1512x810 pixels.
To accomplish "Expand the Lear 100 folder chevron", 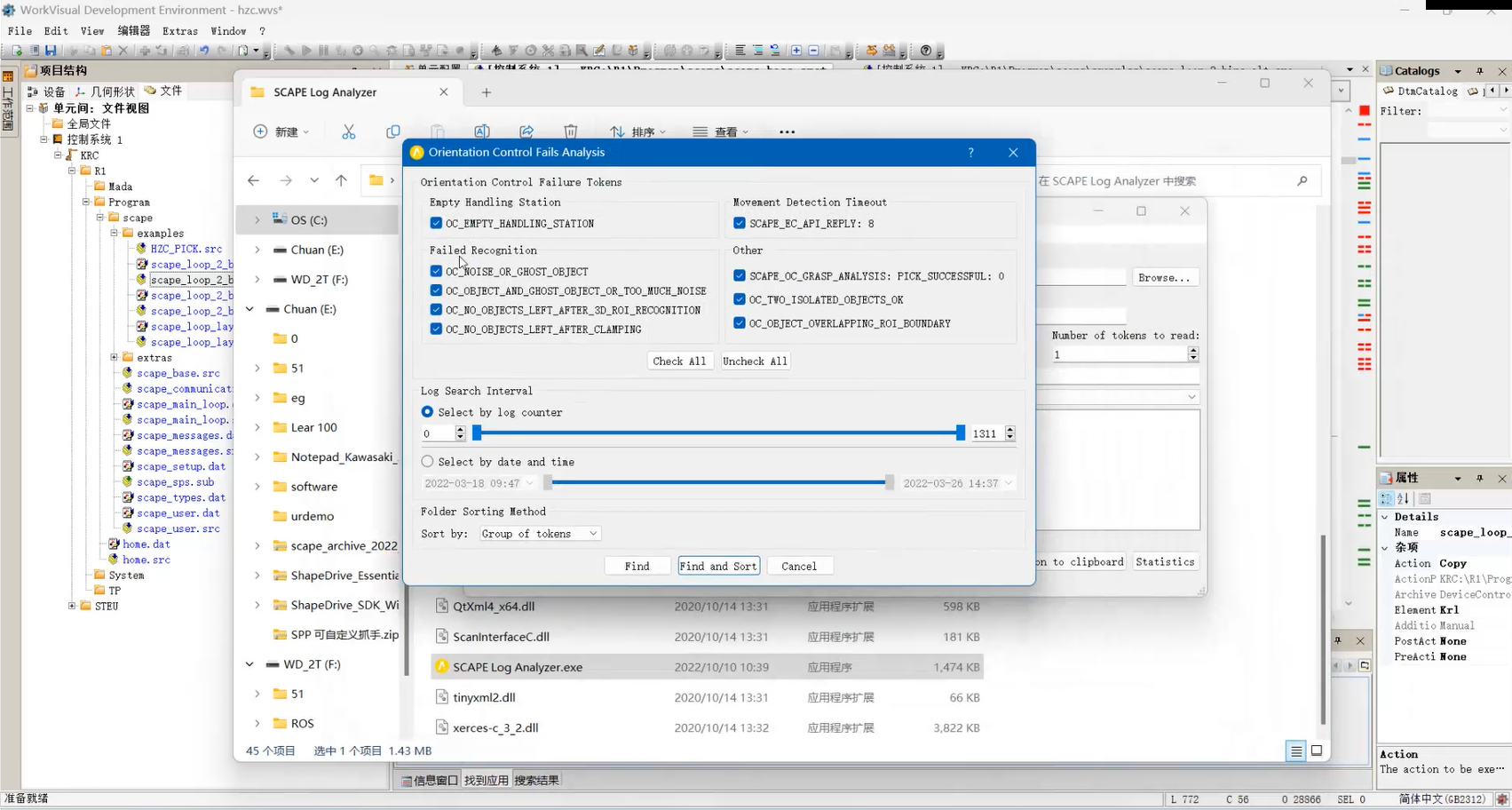I will coord(257,427).
